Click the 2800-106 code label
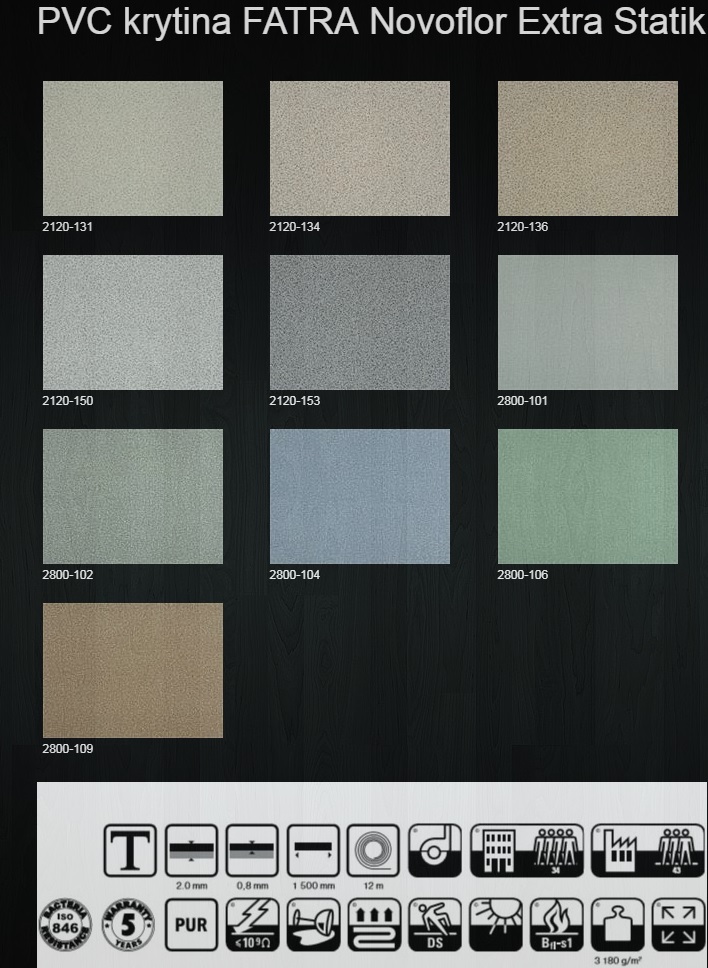 [x=522, y=575]
